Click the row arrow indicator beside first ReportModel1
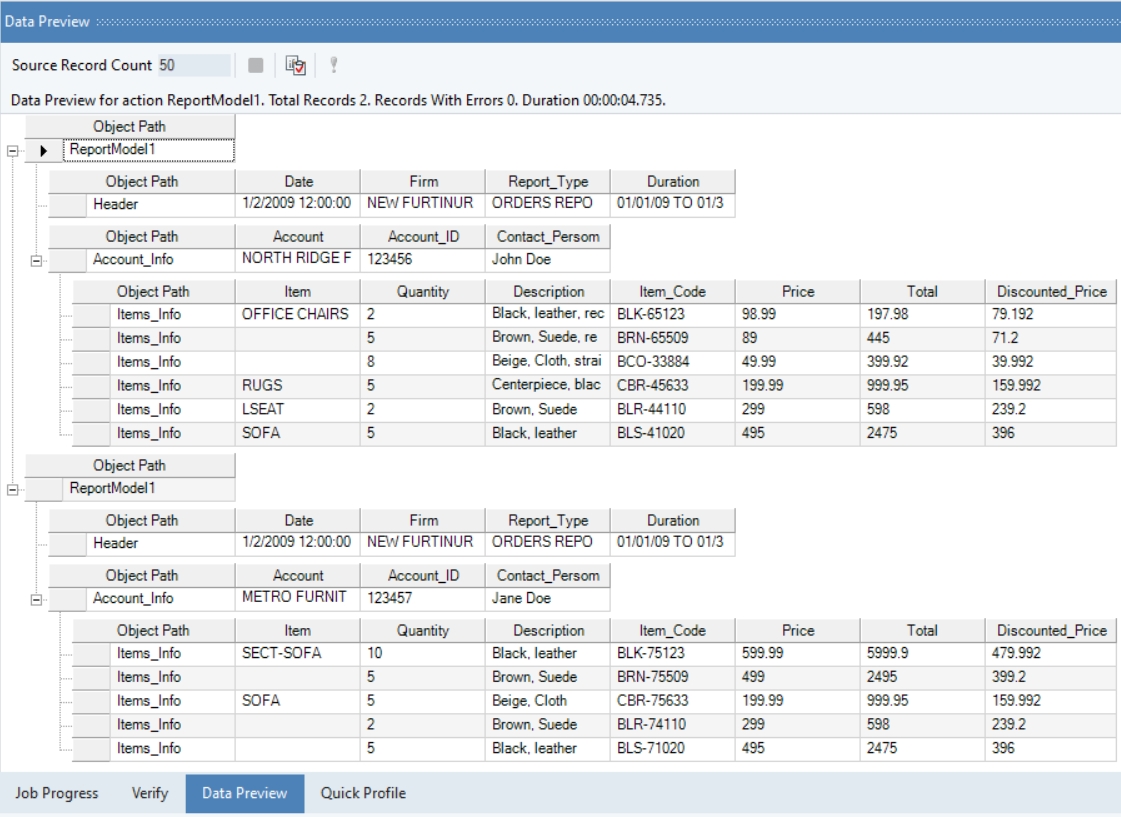The image size is (1121, 817). [x=44, y=150]
